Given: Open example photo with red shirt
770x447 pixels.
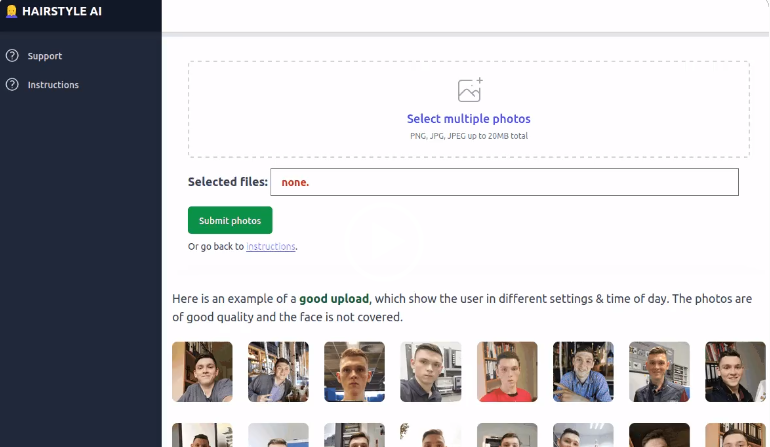Looking at the screenshot, I should 507,372.
